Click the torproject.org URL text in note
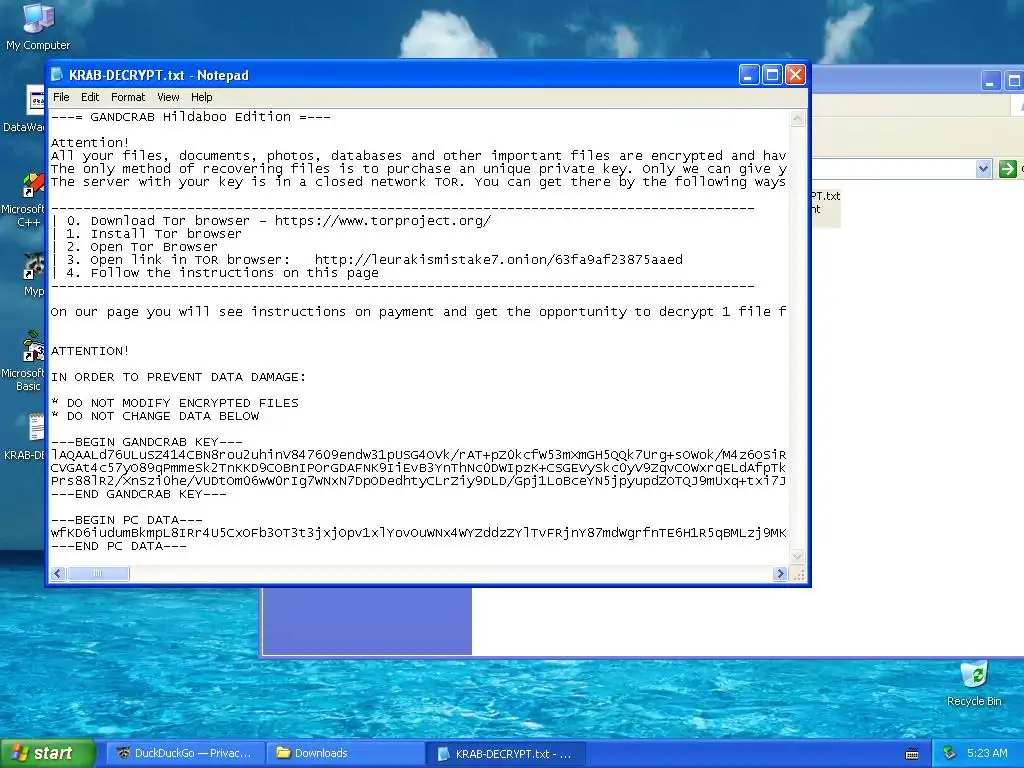The height and width of the screenshot is (768, 1024). click(x=383, y=221)
